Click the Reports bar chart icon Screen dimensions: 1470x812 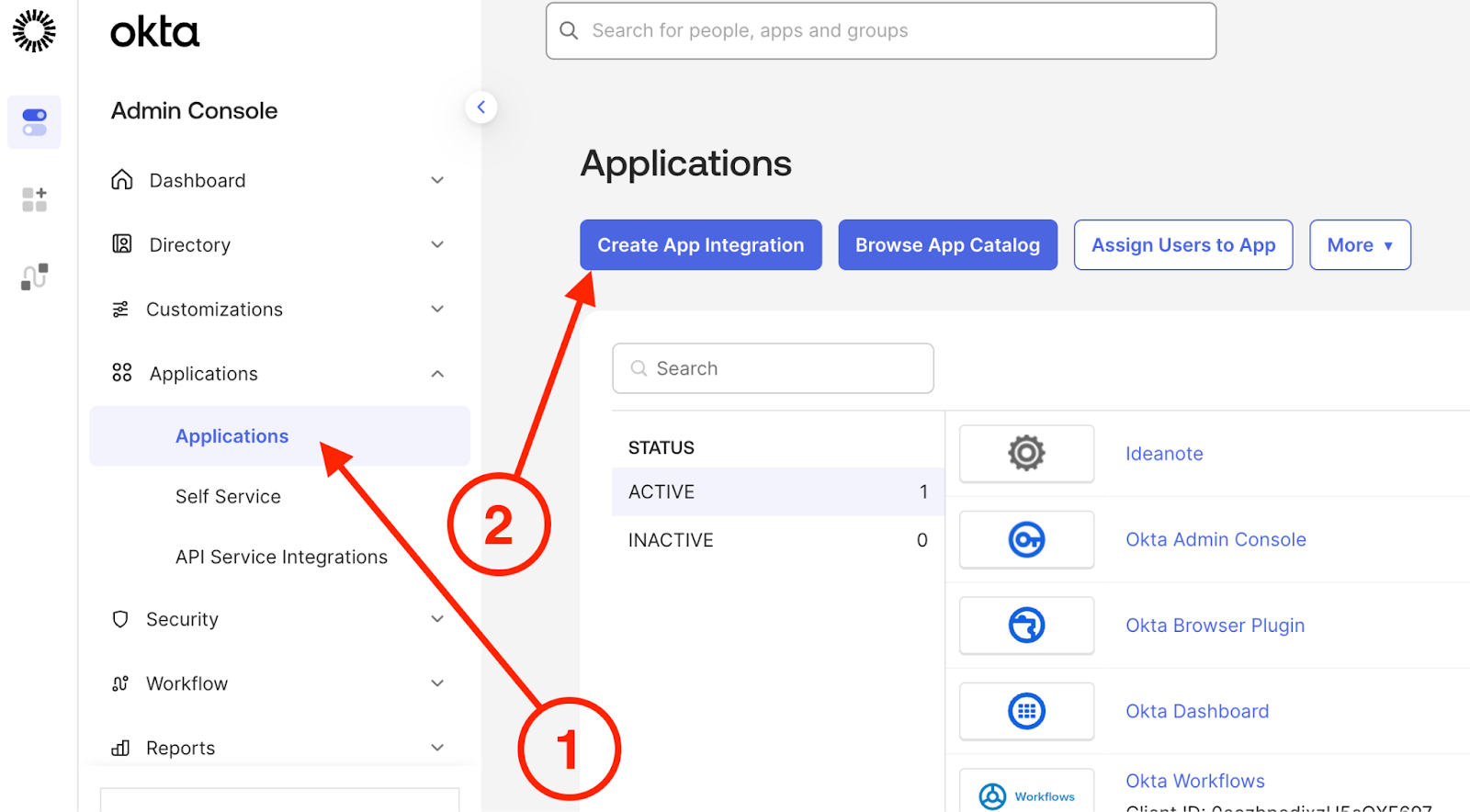[x=120, y=748]
